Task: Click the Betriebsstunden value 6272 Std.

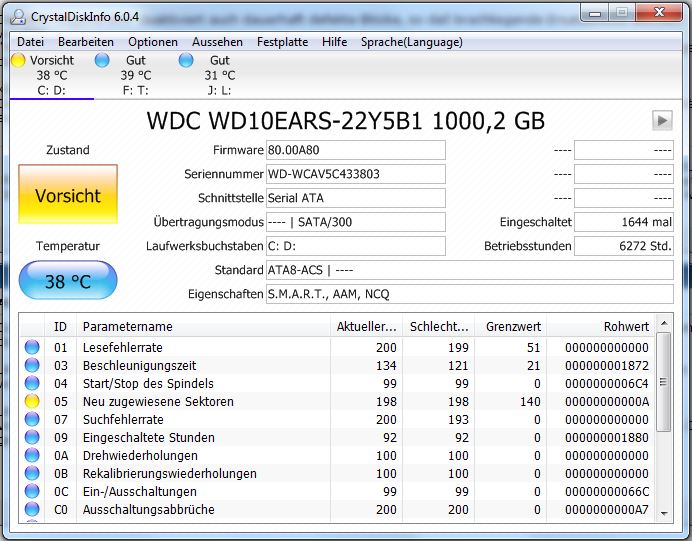Action: coord(624,246)
